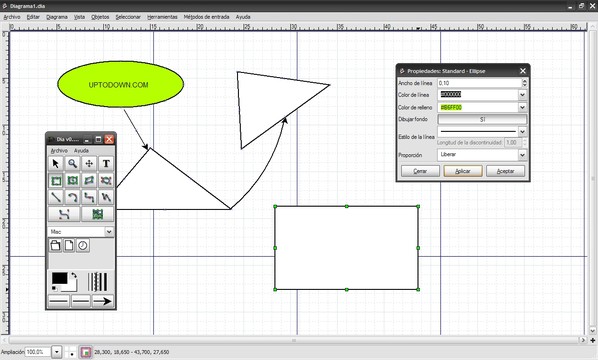Click the Aceptar button
Image resolution: width=598 pixels, height=360 pixels.
point(505,171)
